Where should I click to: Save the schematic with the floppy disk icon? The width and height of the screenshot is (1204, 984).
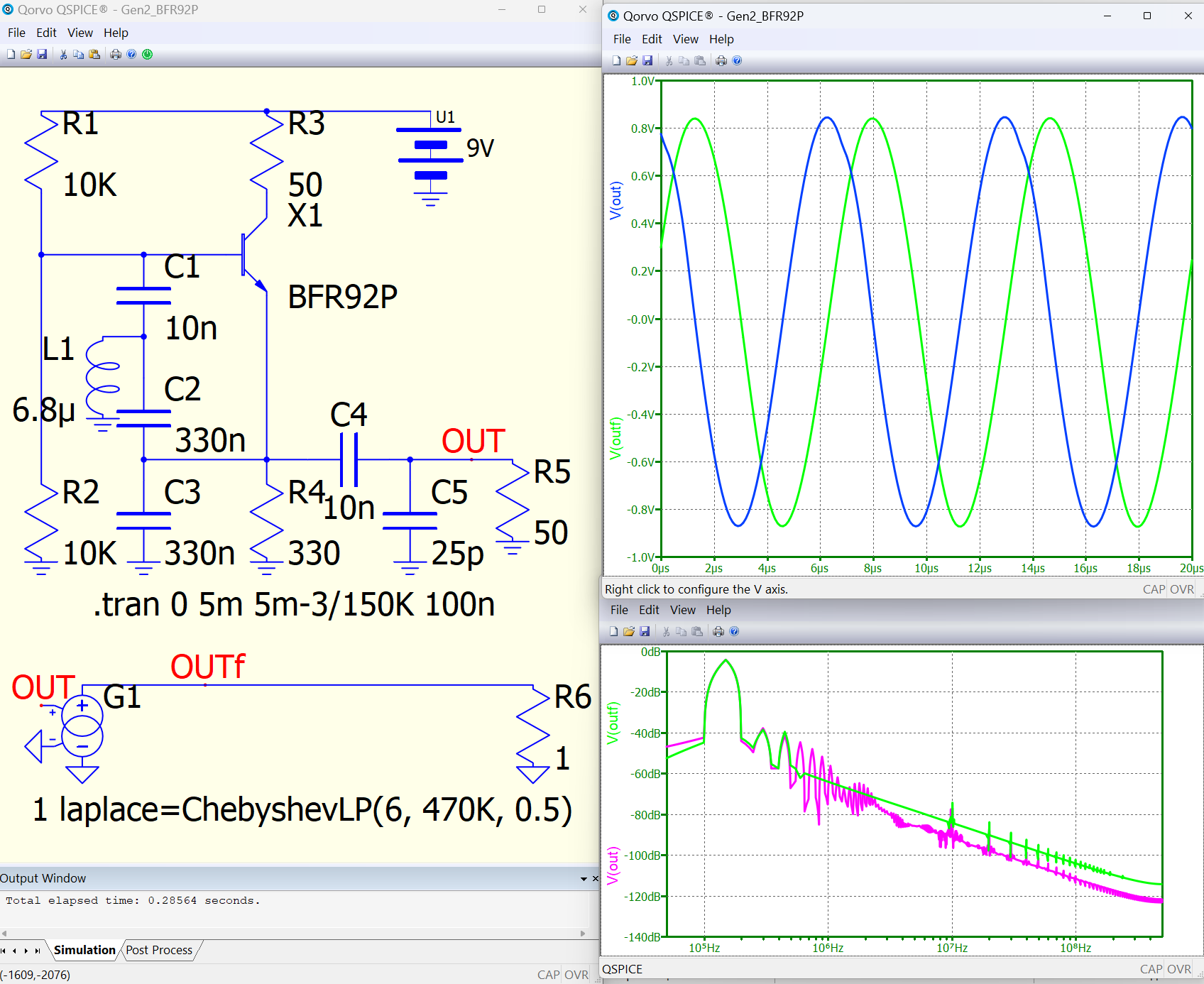pos(42,55)
